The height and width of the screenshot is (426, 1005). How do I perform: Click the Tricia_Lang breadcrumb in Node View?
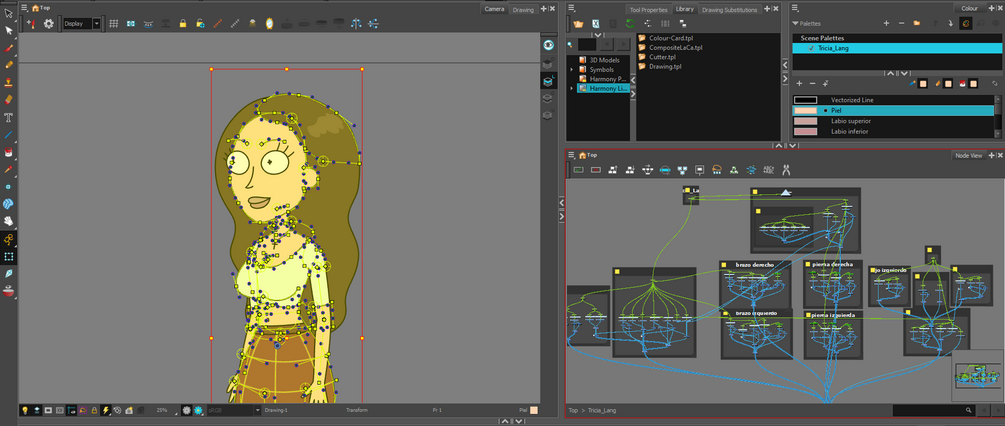pos(601,410)
